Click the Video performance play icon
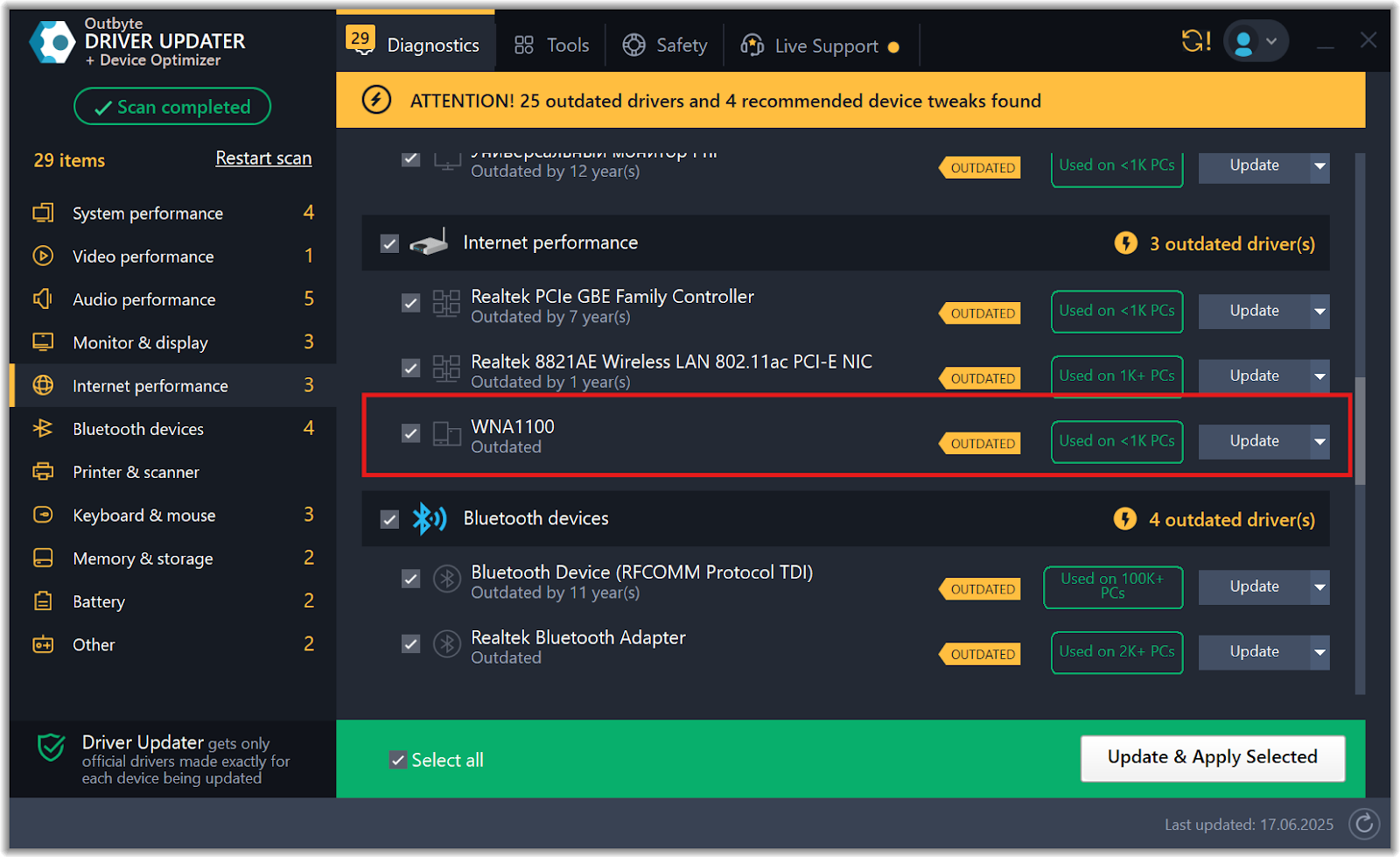 click(x=43, y=256)
